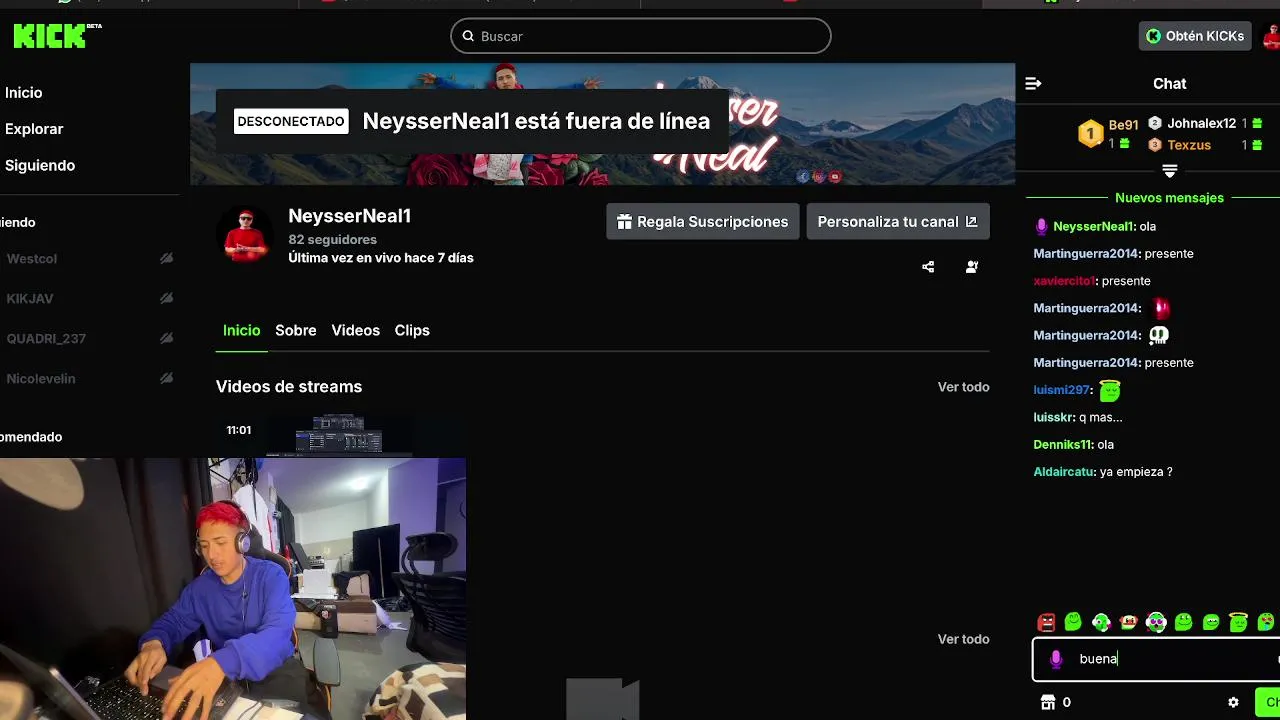
Task: Open followed channel QUADRI_237
Action: 46,339
